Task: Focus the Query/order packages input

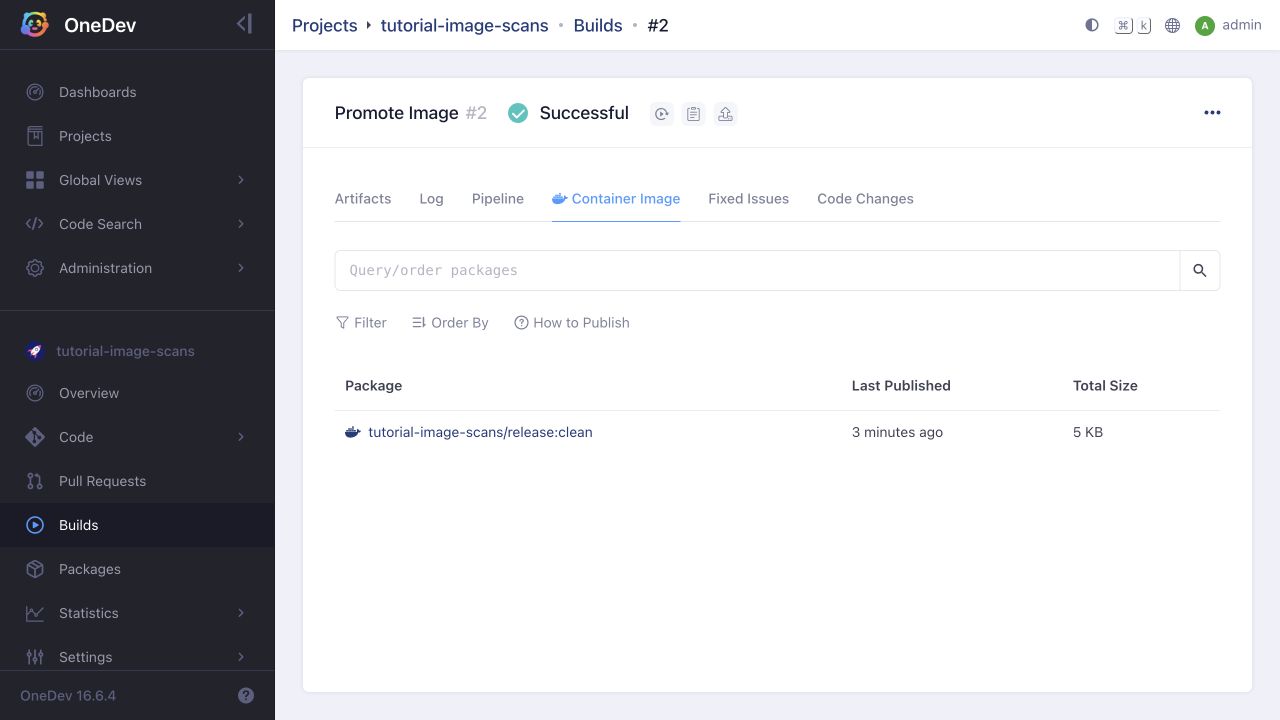Action: [757, 270]
